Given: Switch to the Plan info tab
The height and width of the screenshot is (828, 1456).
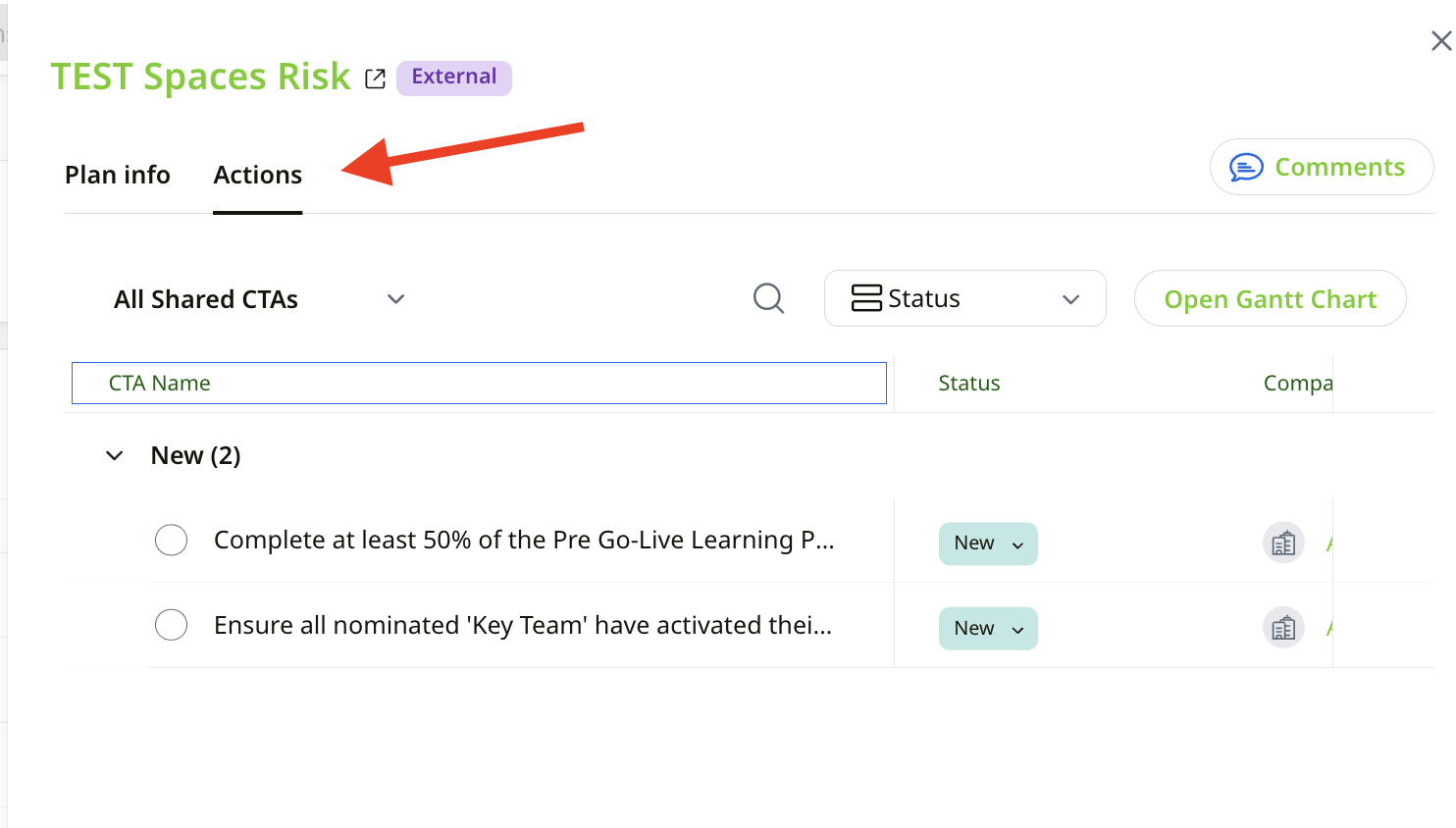Looking at the screenshot, I should (118, 175).
